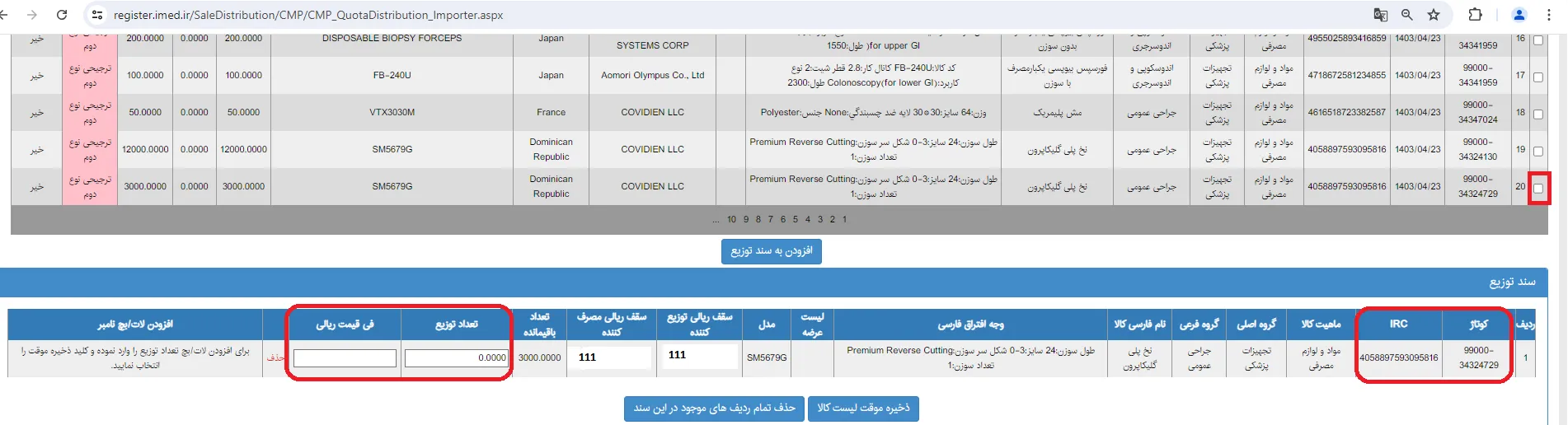The height and width of the screenshot is (425, 1568).
Task: Bookmark this page with the star icon
Action: coord(1434,15)
